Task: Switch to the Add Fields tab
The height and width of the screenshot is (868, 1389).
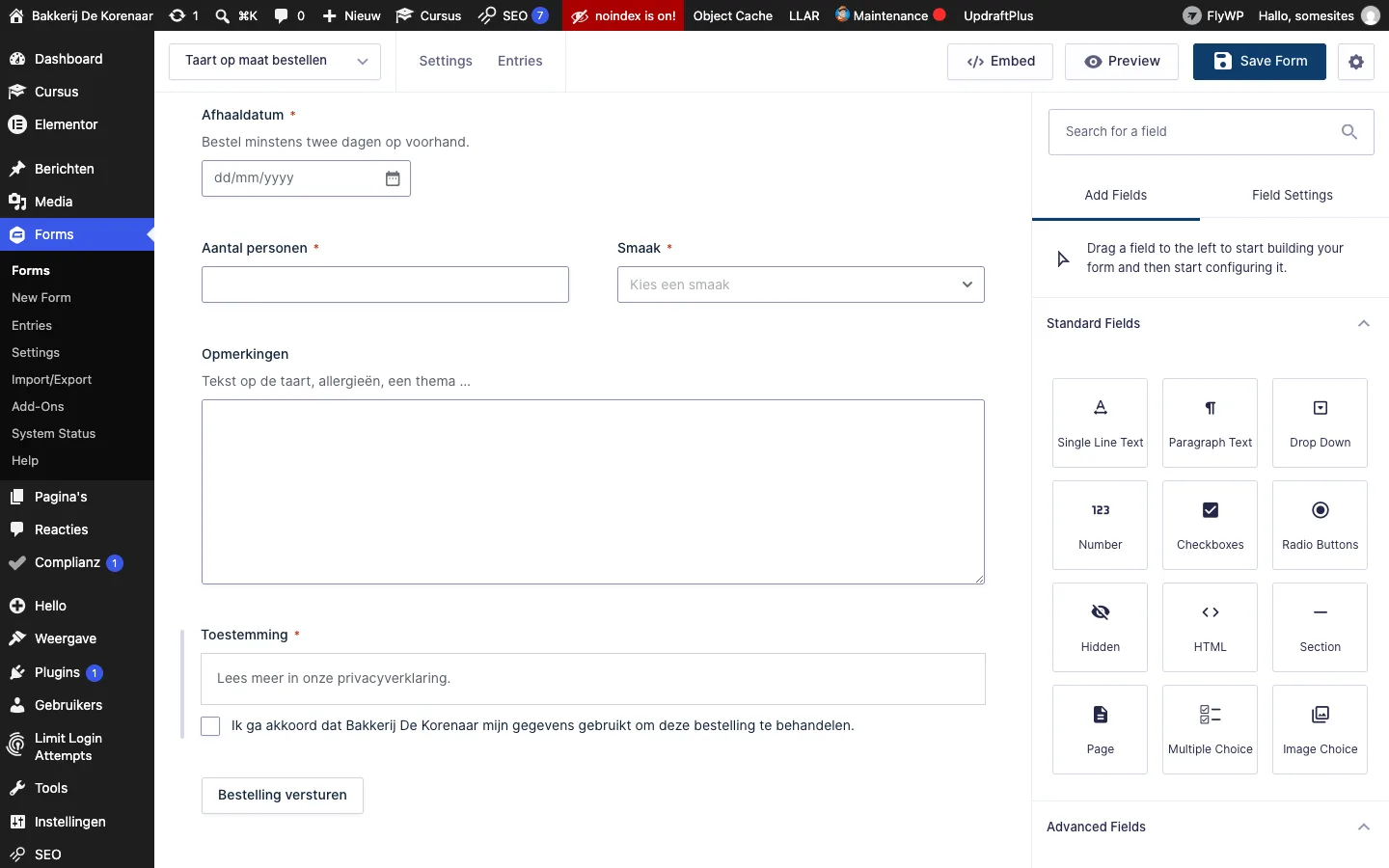Action: coord(1115,195)
